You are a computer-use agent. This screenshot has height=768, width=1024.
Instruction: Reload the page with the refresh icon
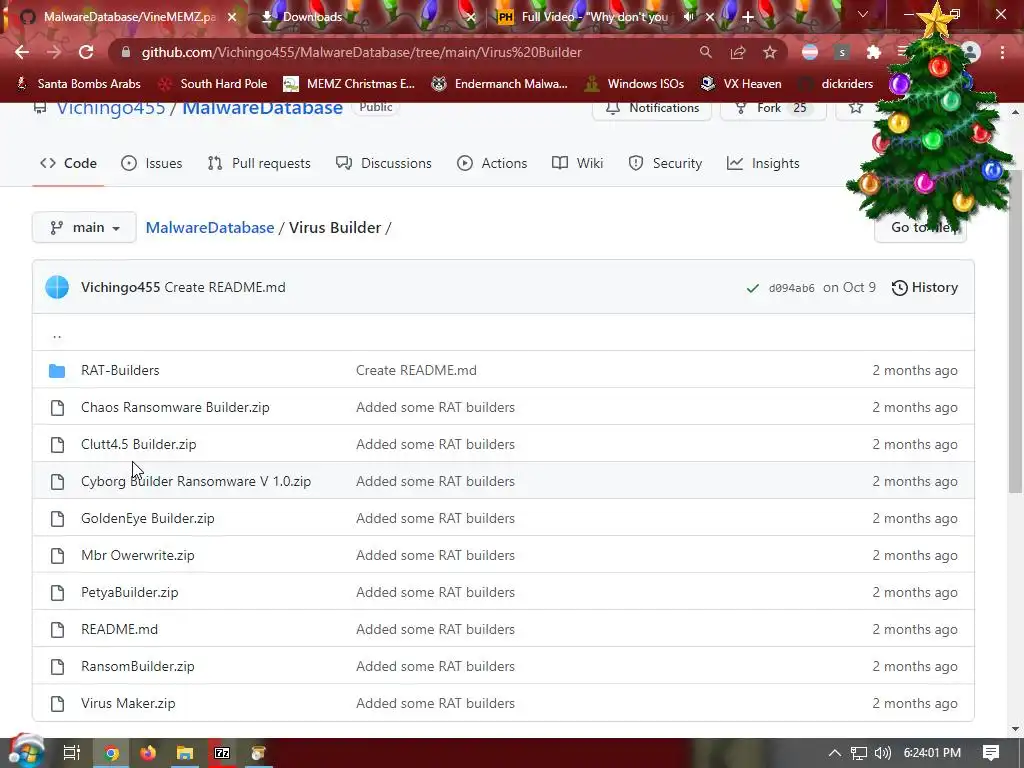(86, 52)
